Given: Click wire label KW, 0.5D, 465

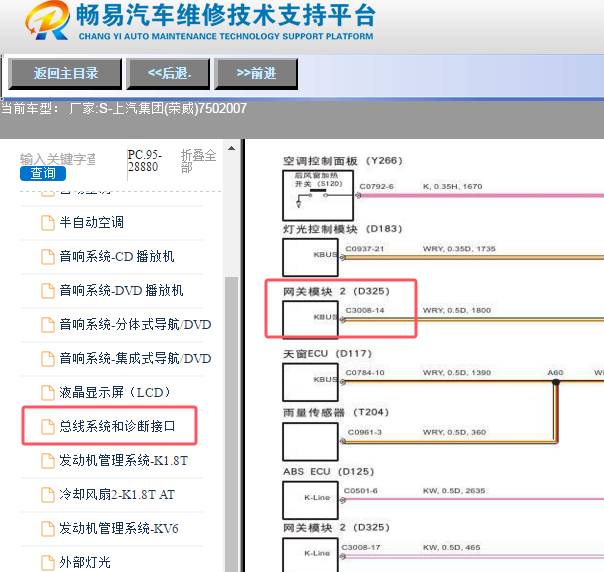Looking at the screenshot, I should pyautogui.click(x=451, y=548).
